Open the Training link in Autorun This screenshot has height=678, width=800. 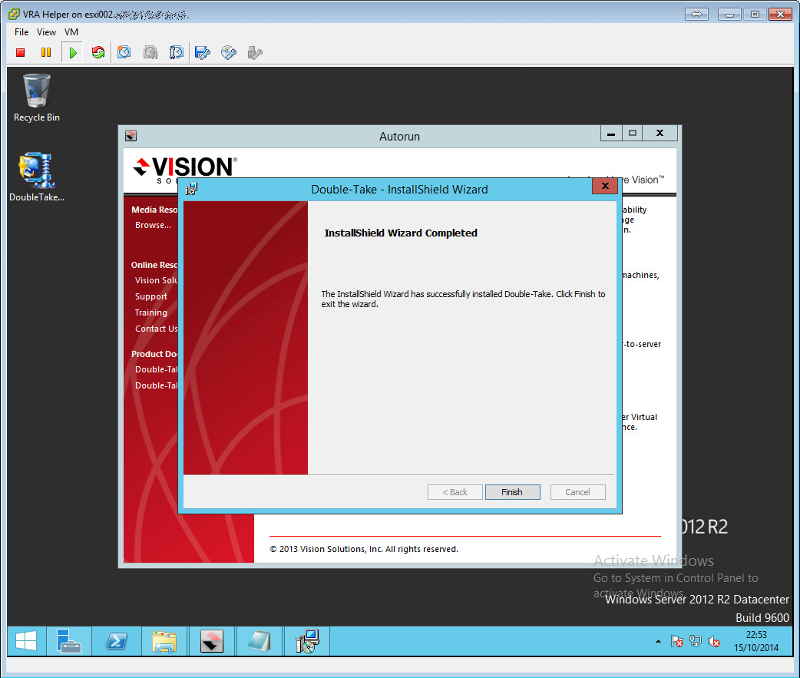click(x=151, y=313)
